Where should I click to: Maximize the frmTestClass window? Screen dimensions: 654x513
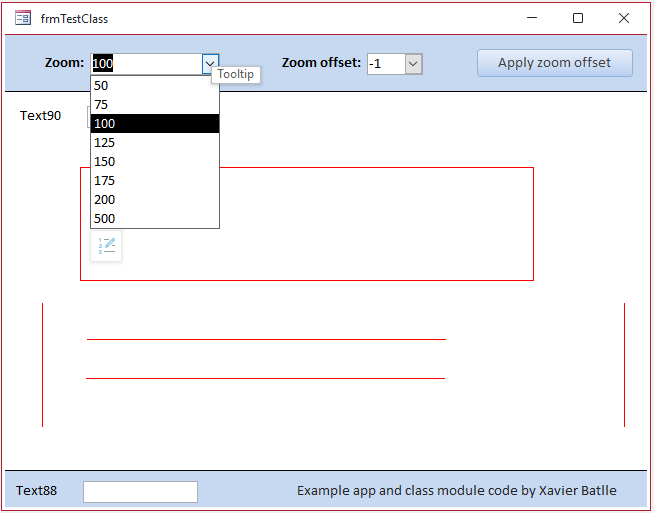click(578, 18)
